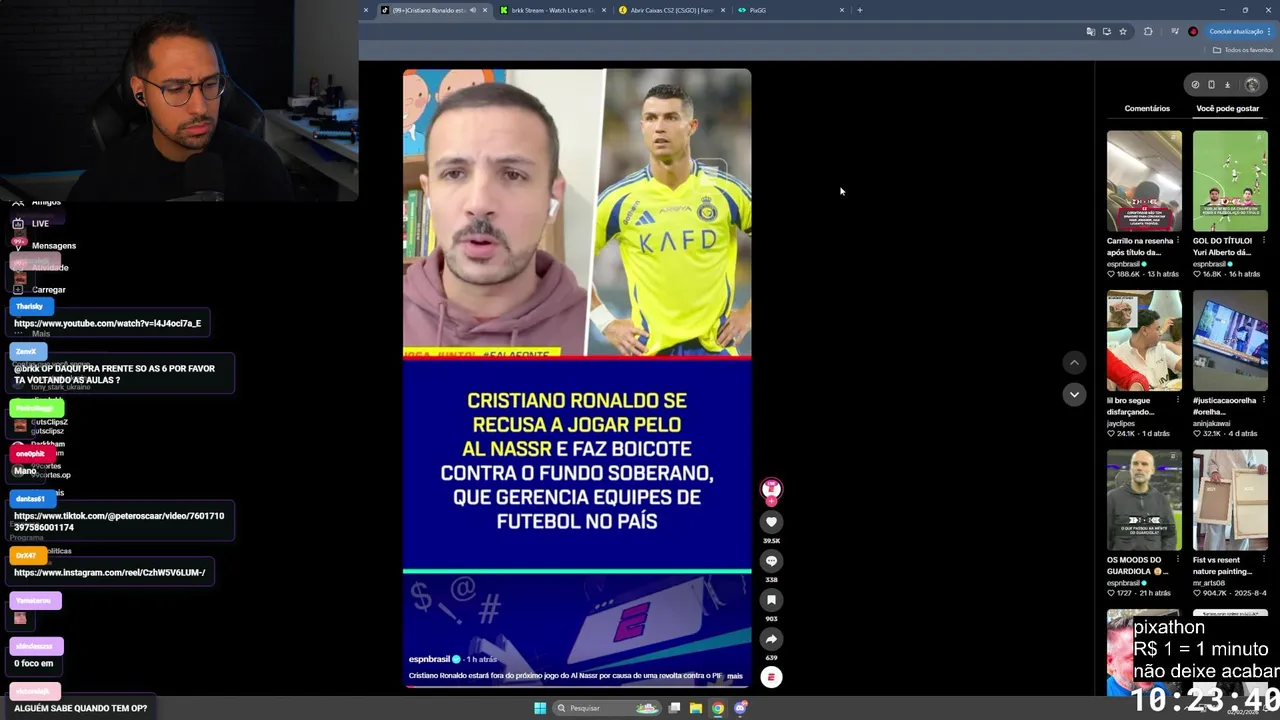The image size is (1280, 720).
Task: Bookmark page with the star icon
Action: [1123, 32]
